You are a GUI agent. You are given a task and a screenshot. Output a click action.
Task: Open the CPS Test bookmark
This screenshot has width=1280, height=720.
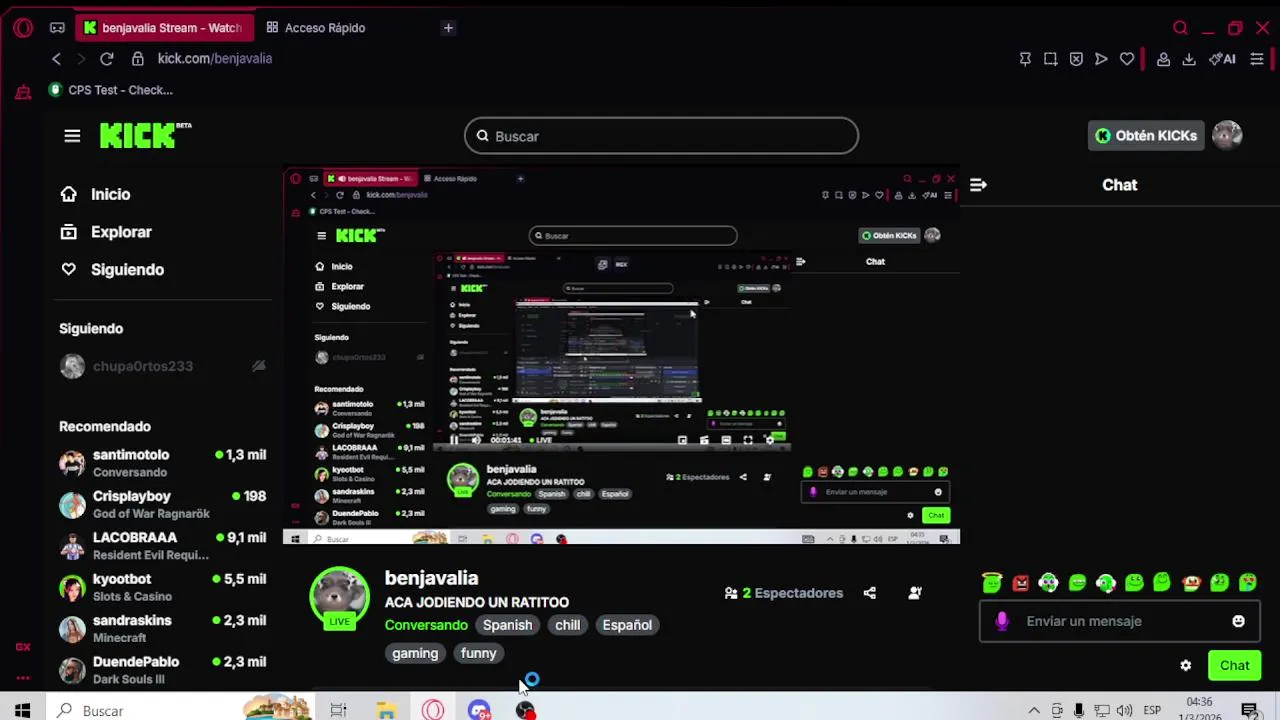coord(111,90)
